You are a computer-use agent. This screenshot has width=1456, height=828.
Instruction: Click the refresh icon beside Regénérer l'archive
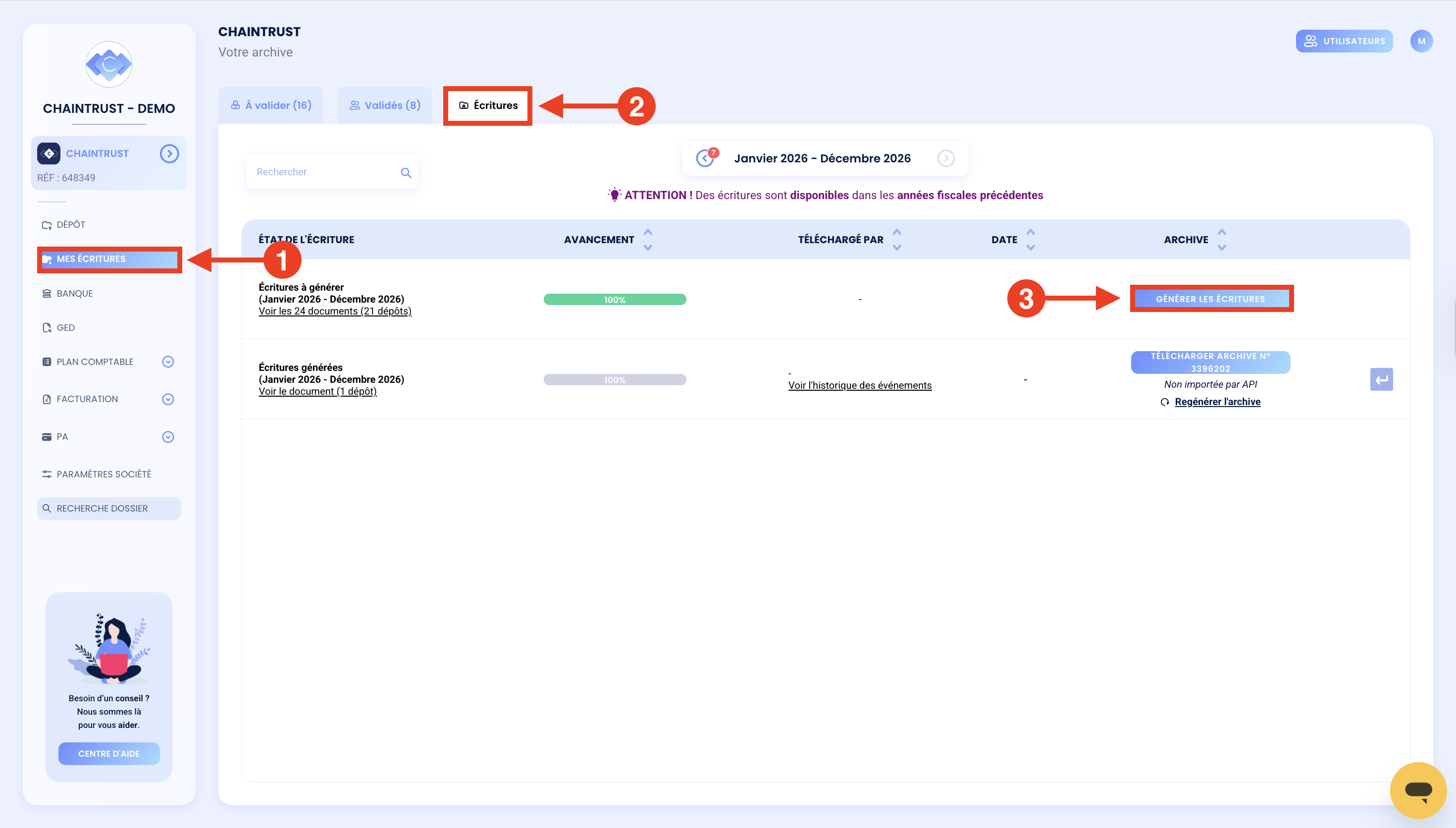1165,402
